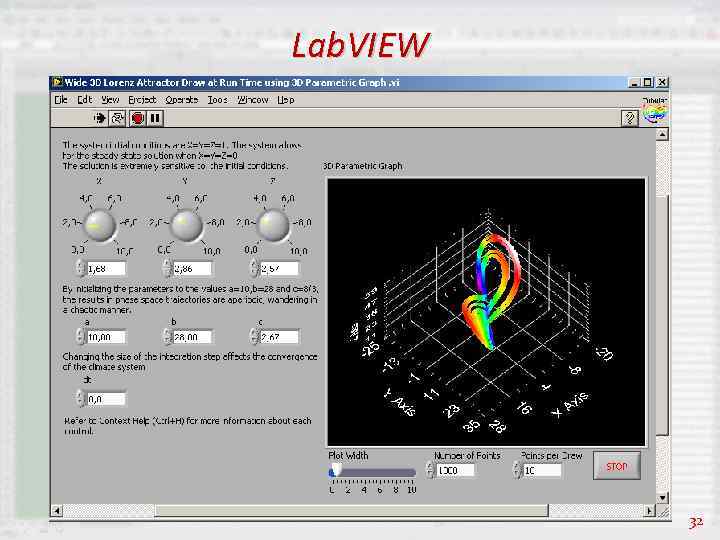Click parameter c field showing 2,67
This screenshot has height=540, width=720.
(279, 337)
